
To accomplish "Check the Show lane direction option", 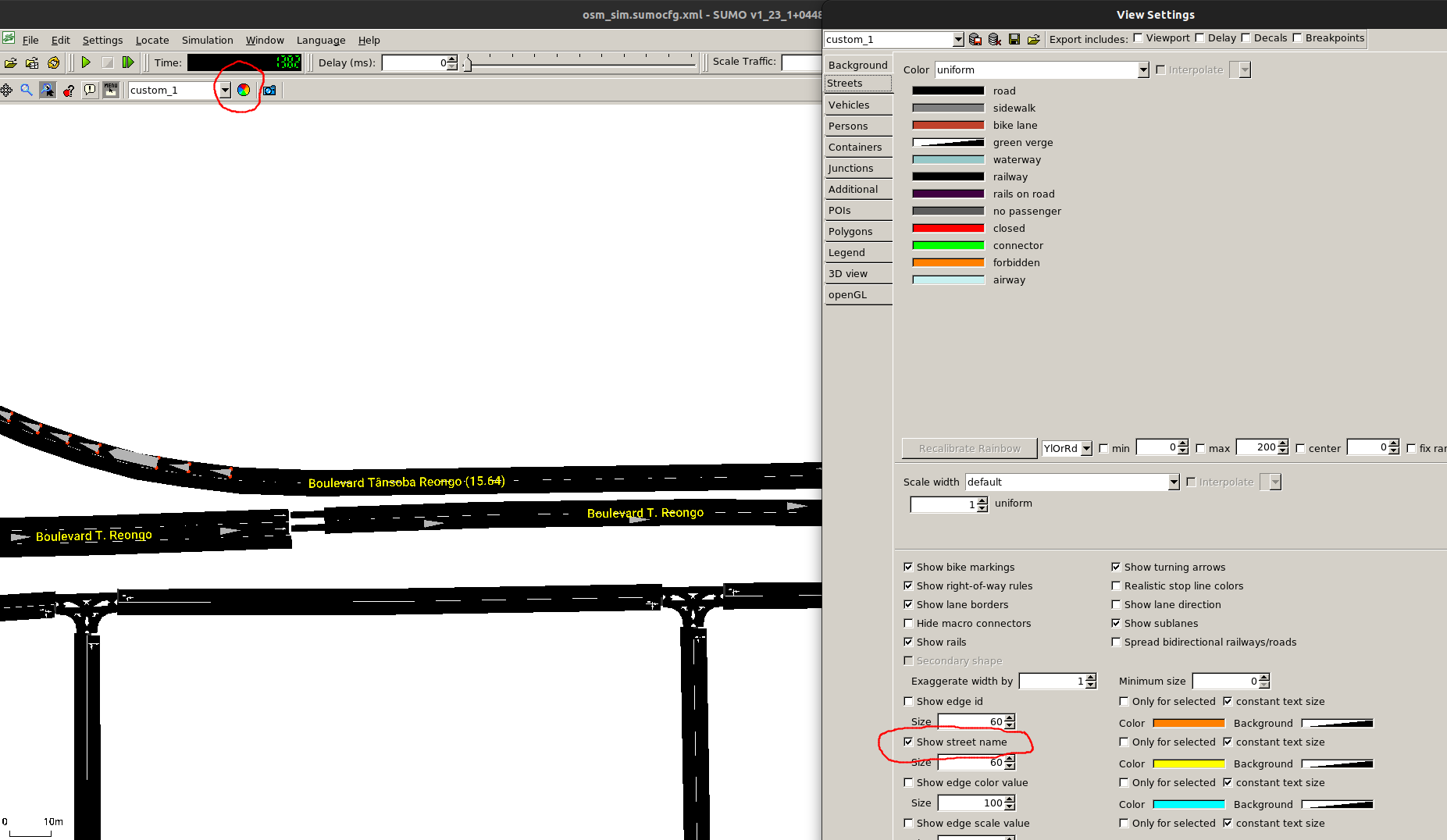I will [1117, 604].
